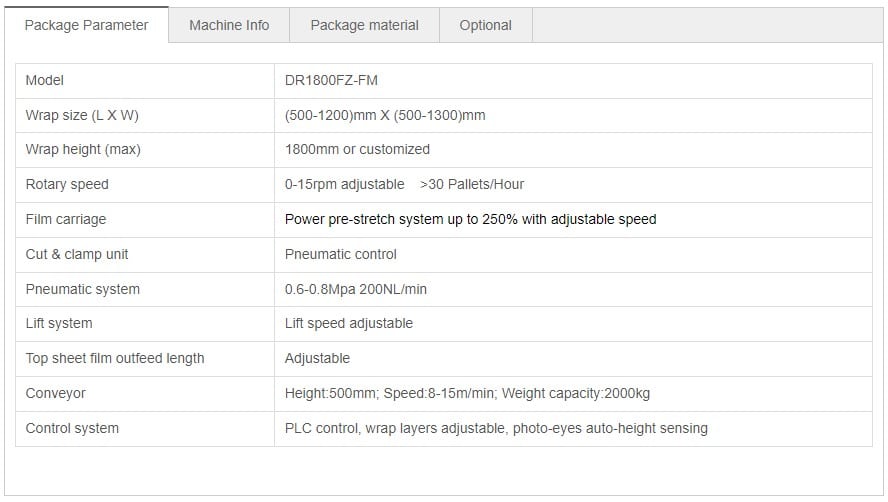Open the Package Parameter tab
The width and height of the screenshot is (888, 502).
click(86, 25)
